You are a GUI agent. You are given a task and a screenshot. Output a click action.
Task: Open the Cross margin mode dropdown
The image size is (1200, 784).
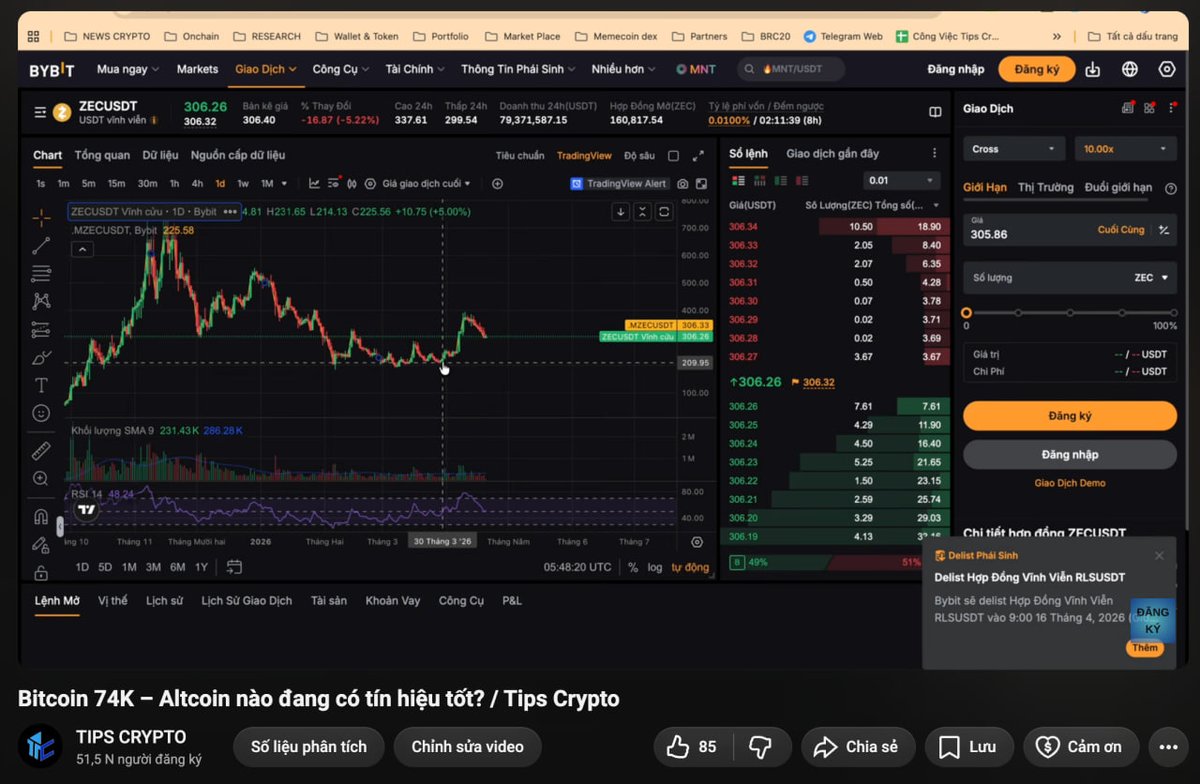point(1014,149)
